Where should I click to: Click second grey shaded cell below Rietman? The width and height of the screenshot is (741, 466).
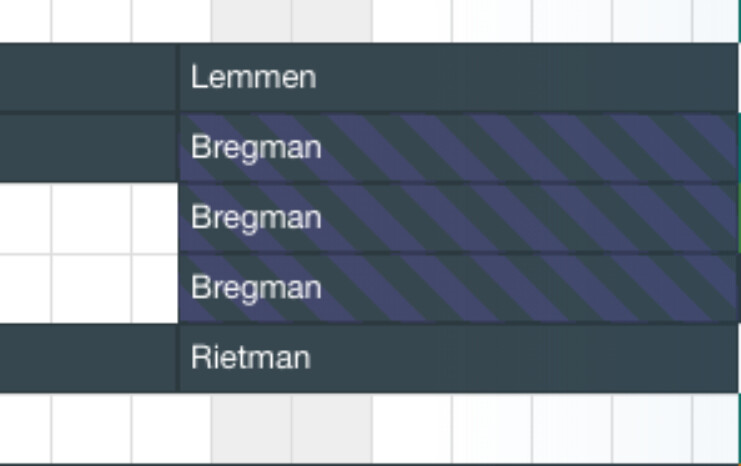(331, 428)
